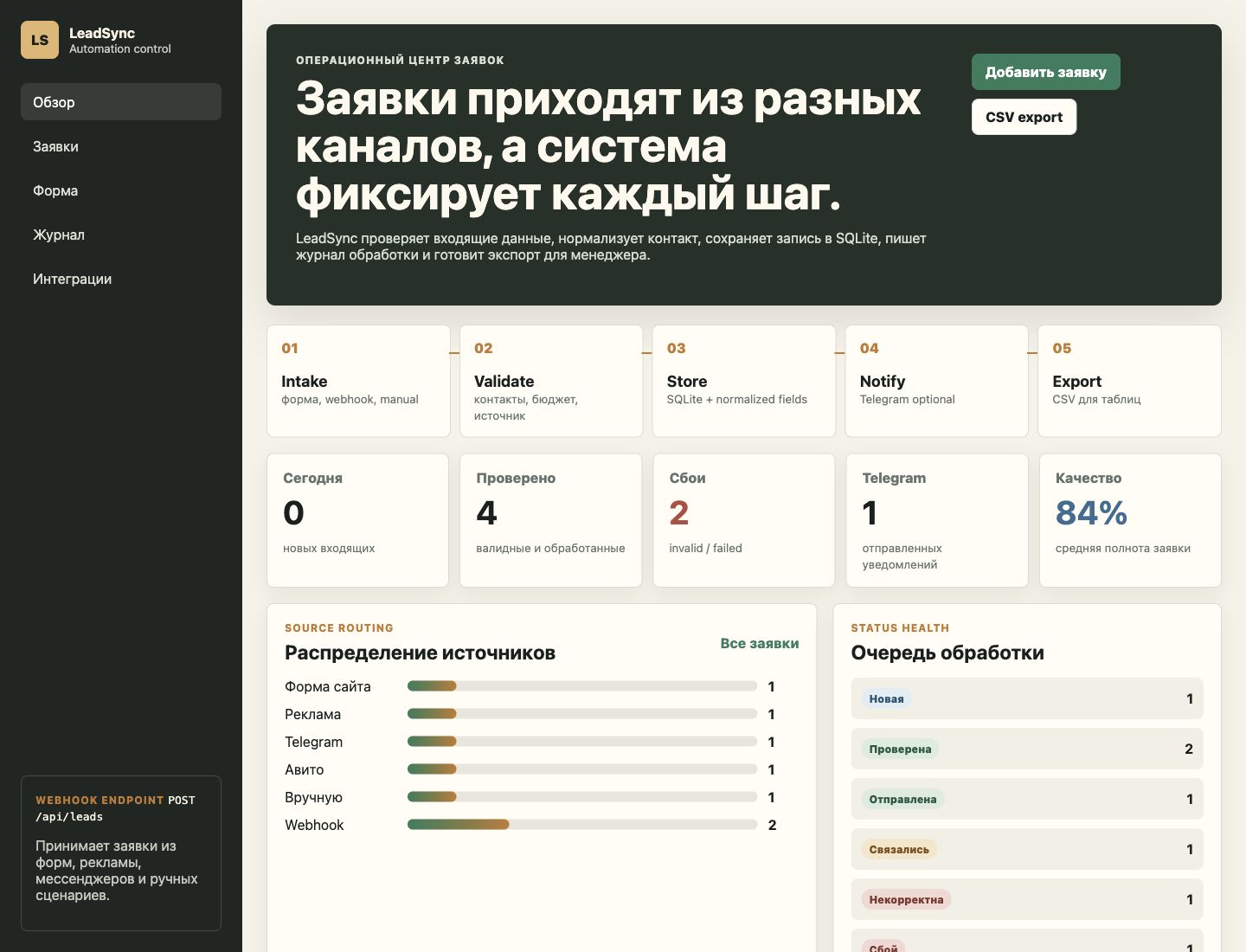Select the 01 Intake step card

(358, 381)
